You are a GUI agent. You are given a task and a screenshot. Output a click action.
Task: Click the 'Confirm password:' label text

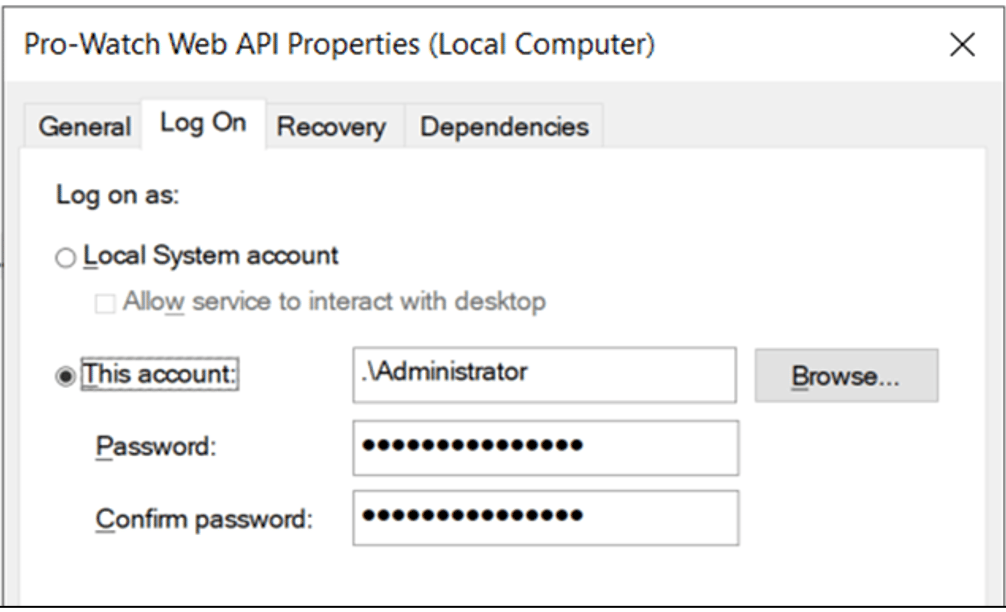204,519
